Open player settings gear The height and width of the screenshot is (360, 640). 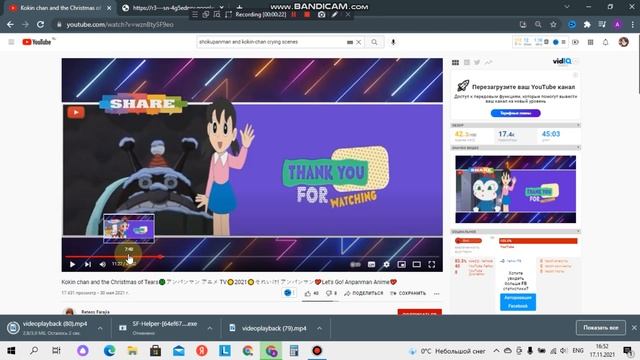[x=386, y=264]
